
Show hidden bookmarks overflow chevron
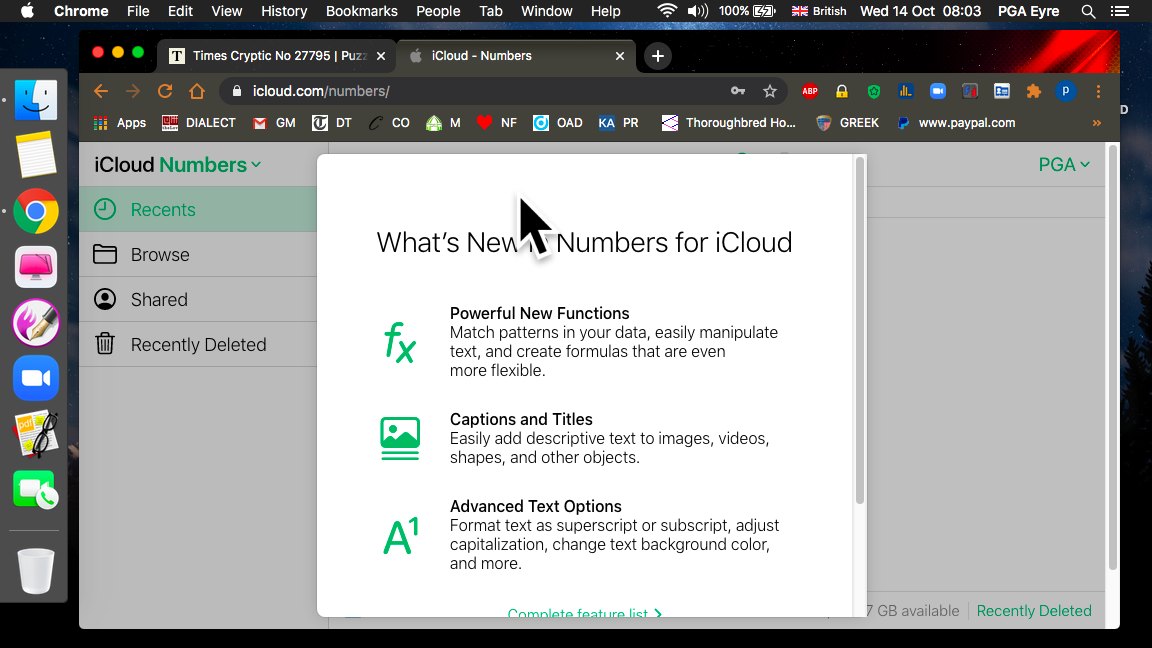point(1096,123)
